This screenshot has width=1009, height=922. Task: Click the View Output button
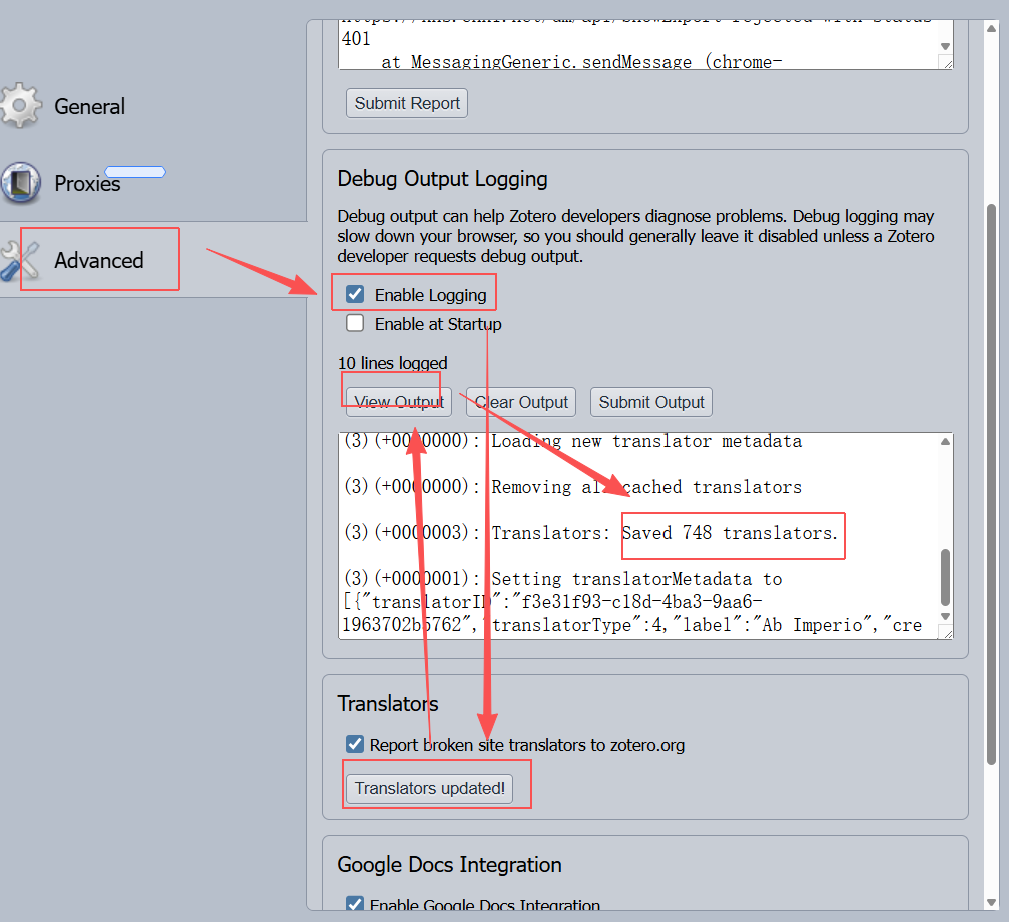point(399,402)
